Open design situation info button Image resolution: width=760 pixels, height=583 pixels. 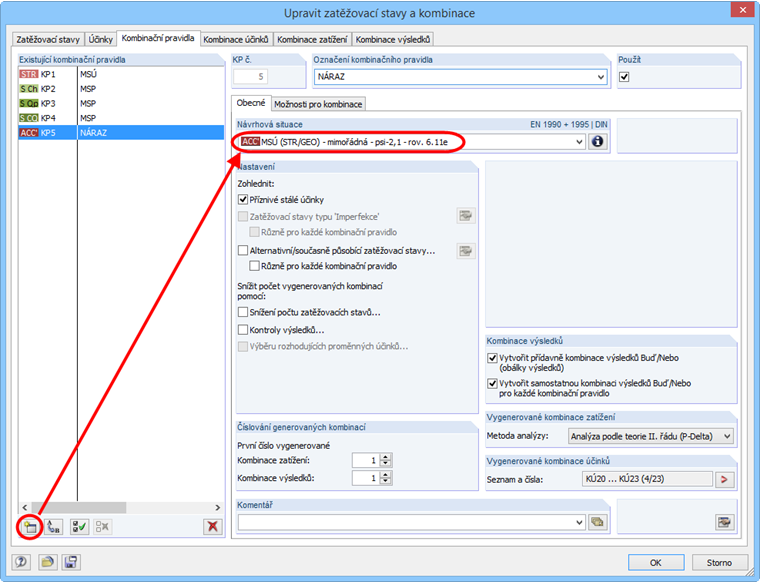tap(598, 142)
